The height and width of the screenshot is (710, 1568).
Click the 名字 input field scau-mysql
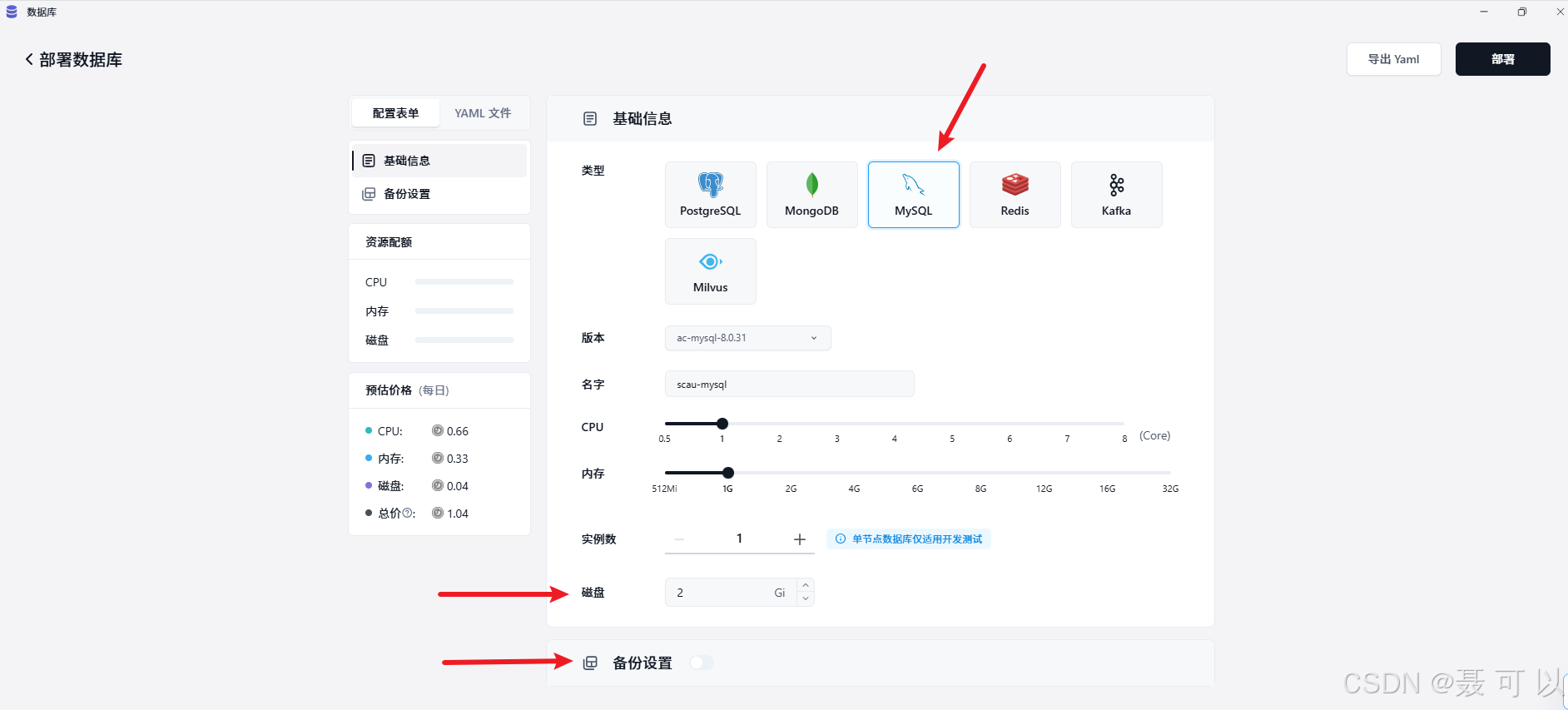(790, 385)
